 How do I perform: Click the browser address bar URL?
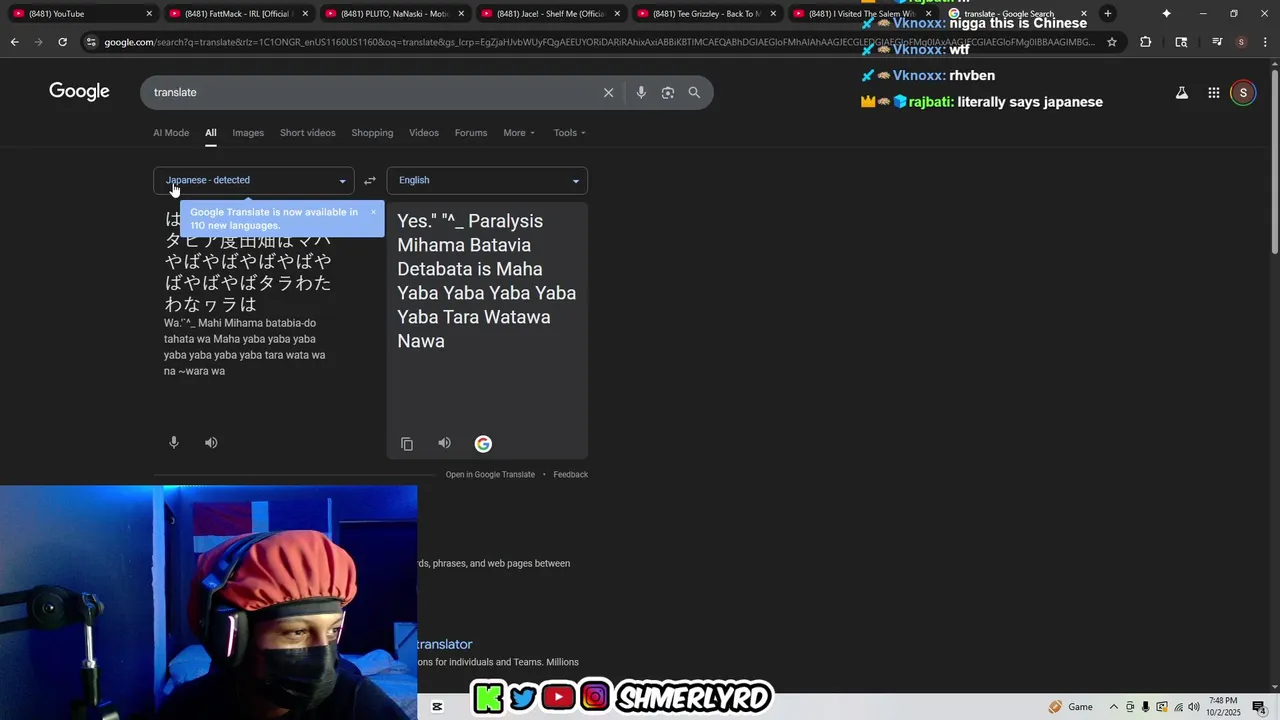[598, 42]
